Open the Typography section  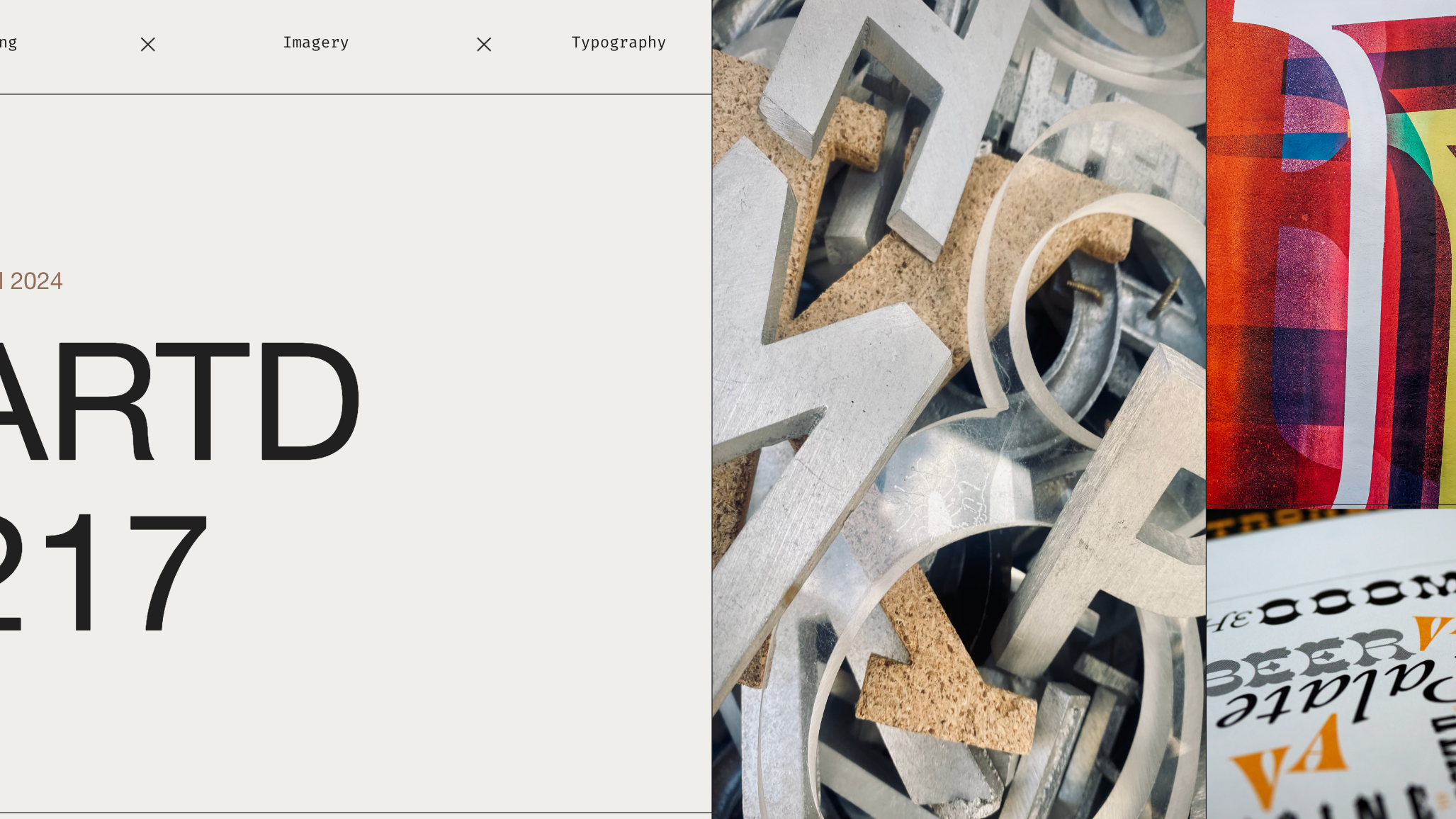tap(619, 43)
